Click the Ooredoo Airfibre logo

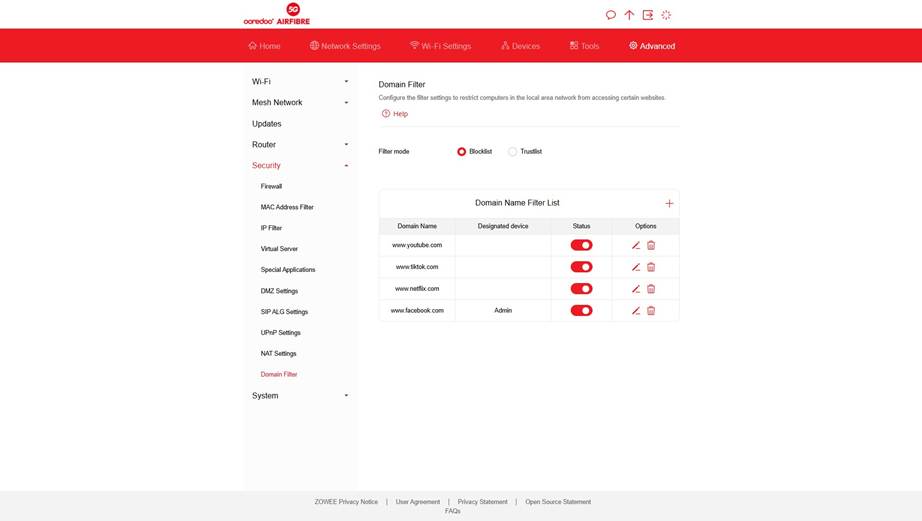click(x=276, y=14)
